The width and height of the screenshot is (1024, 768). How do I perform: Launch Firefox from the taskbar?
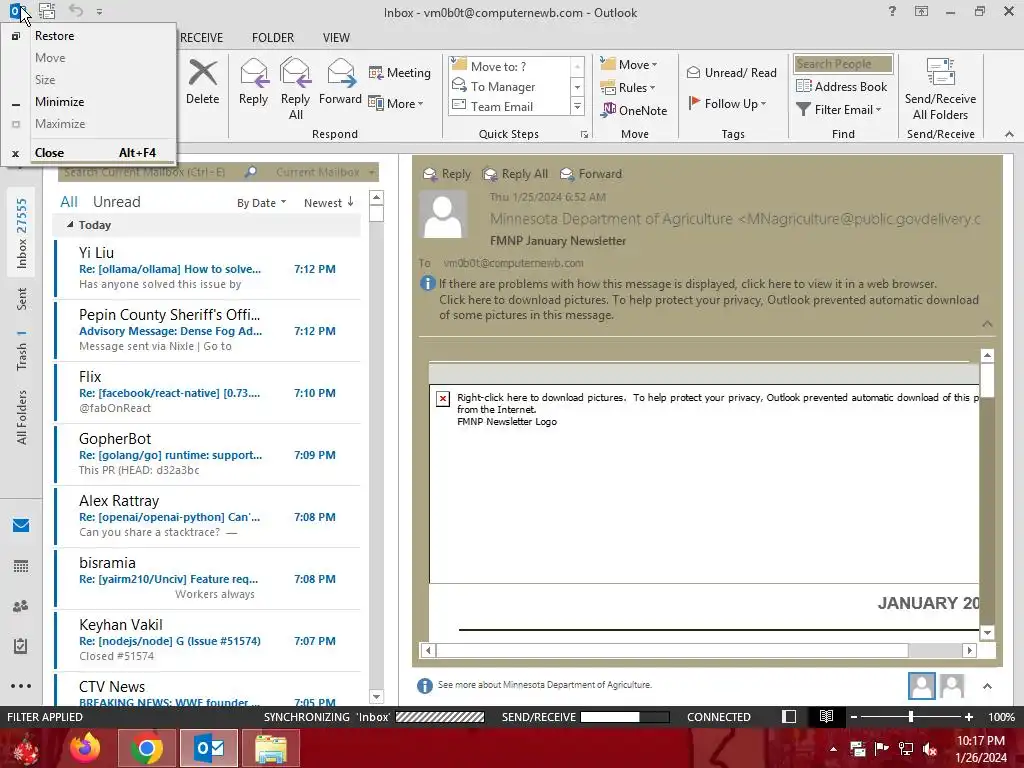click(86, 748)
